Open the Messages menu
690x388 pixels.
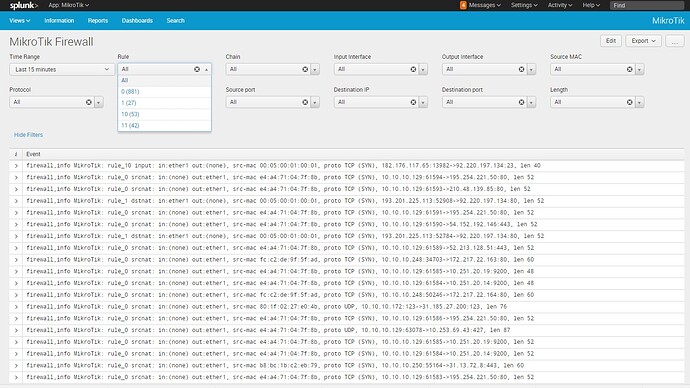(484, 5)
